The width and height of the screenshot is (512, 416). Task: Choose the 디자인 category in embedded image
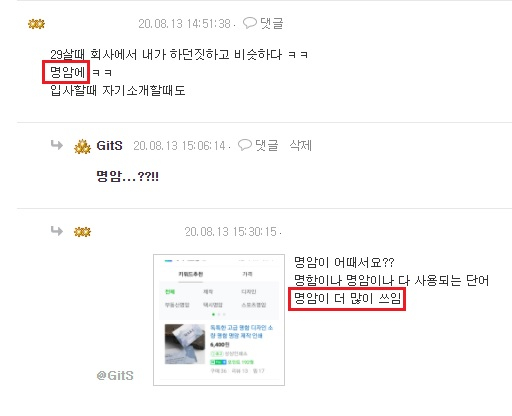point(249,292)
